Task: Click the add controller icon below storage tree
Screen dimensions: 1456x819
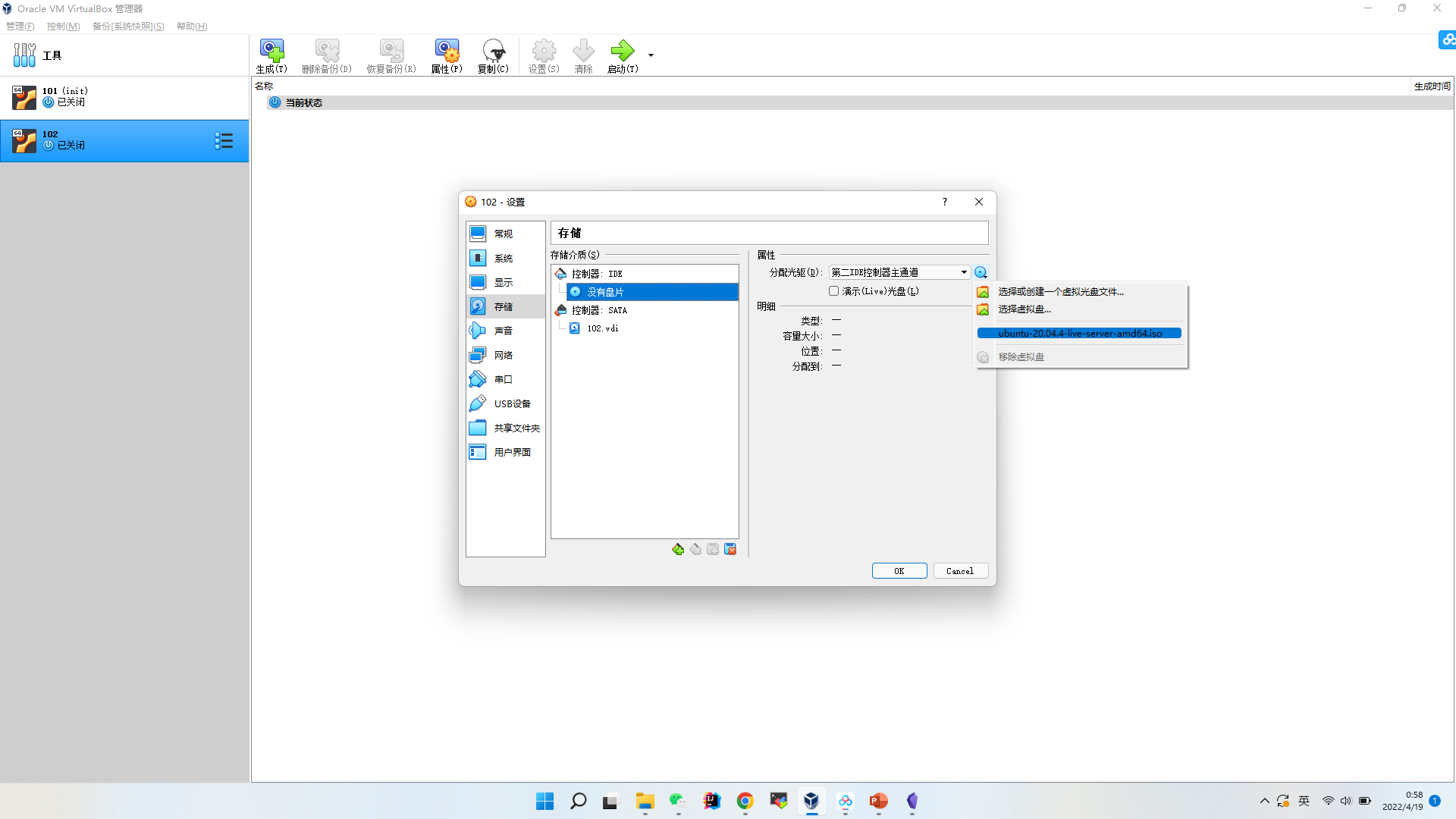Action: tap(678, 549)
